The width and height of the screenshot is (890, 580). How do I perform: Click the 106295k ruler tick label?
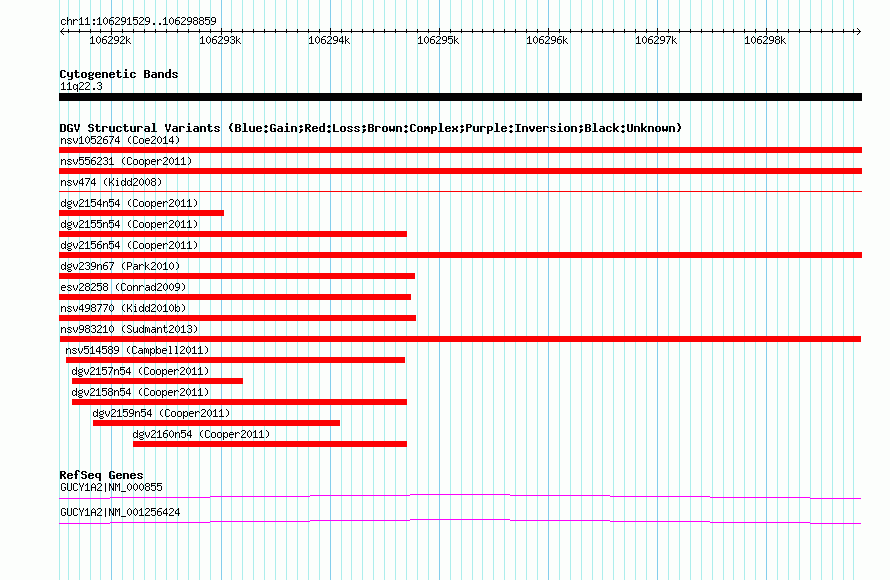click(438, 40)
